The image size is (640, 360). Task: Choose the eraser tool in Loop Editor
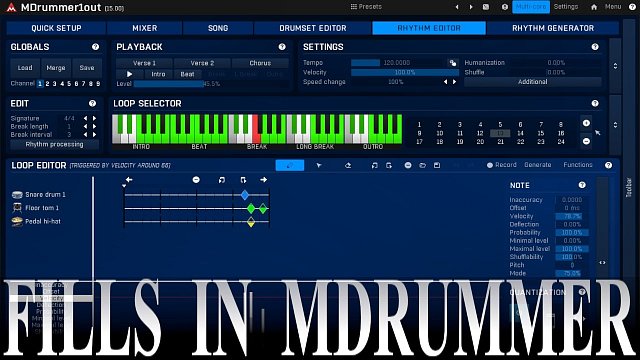348,165
